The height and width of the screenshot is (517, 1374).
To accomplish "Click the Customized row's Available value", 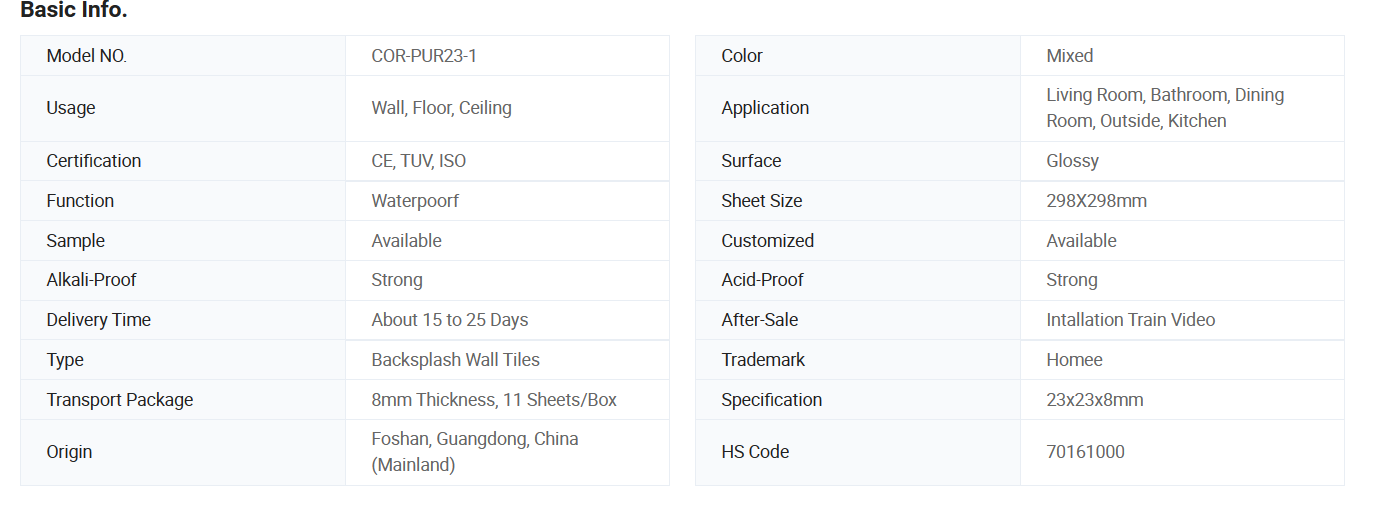I will (1081, 241).
